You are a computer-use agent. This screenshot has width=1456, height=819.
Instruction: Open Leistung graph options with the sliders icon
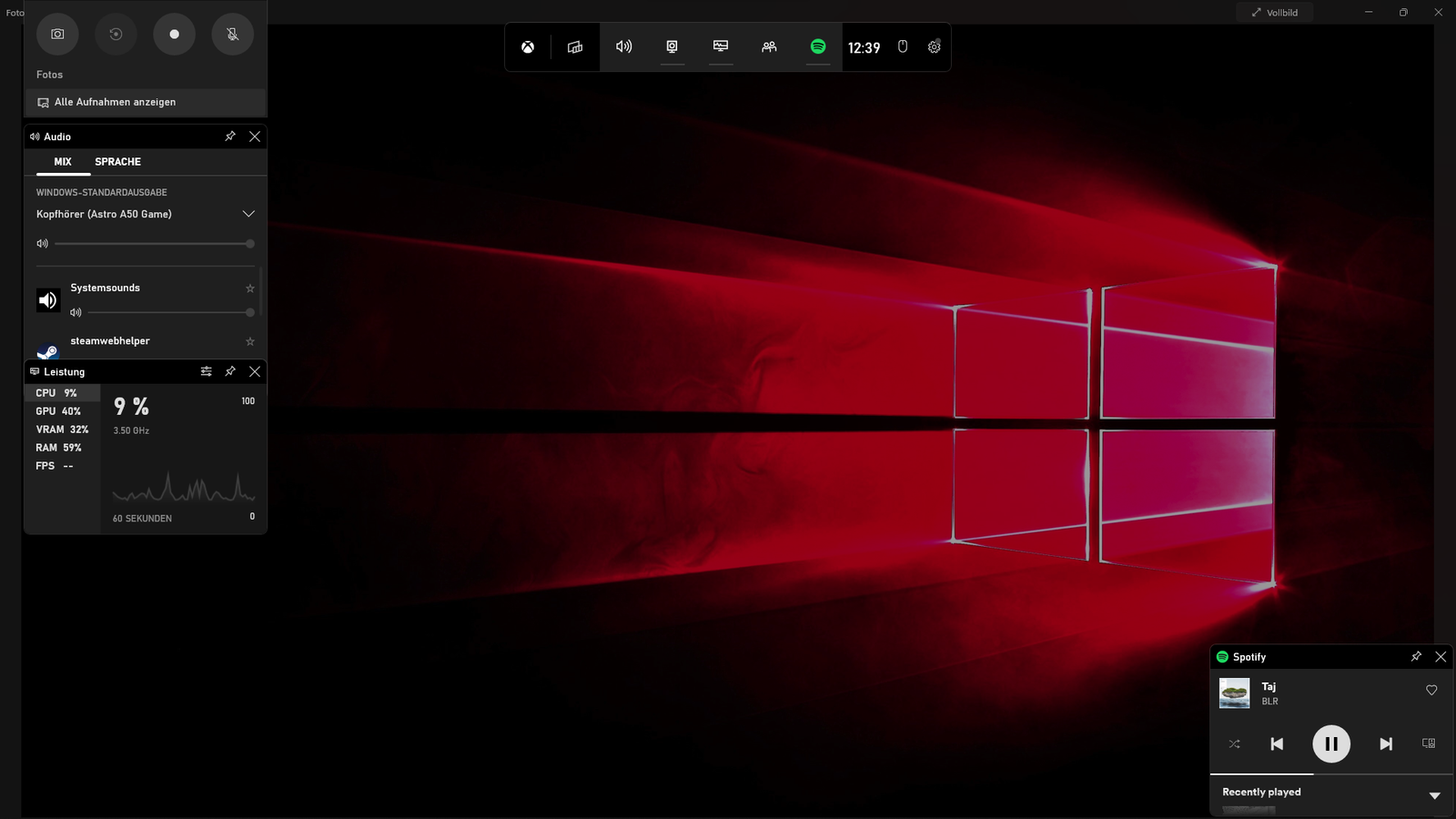206,371
